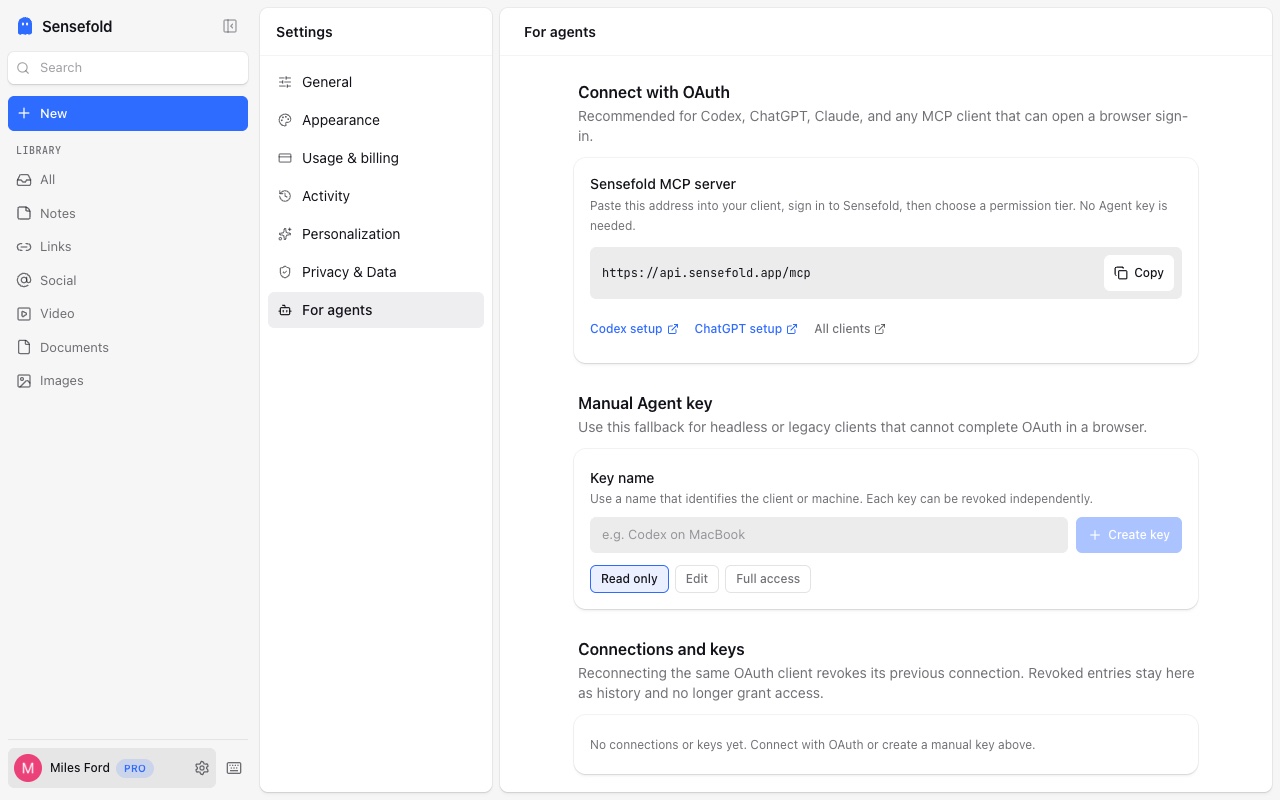This screenshot has width=1280, height=800.
Task: Select the Read only permission tier
Action: coord(629,579)
